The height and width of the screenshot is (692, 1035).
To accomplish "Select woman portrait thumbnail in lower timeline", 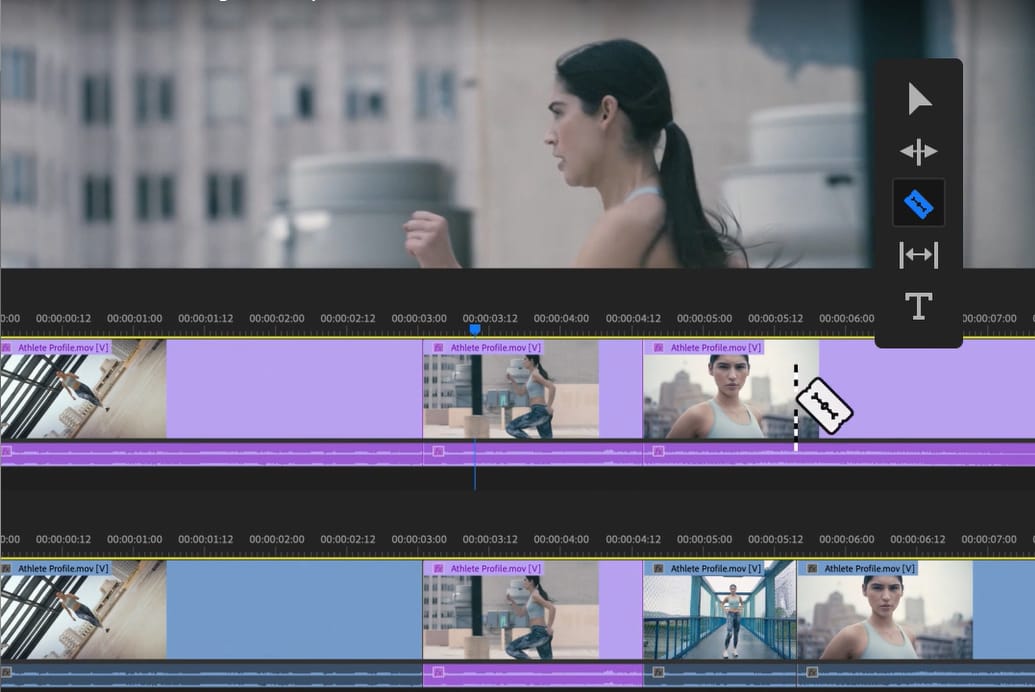I will [884, 616].
